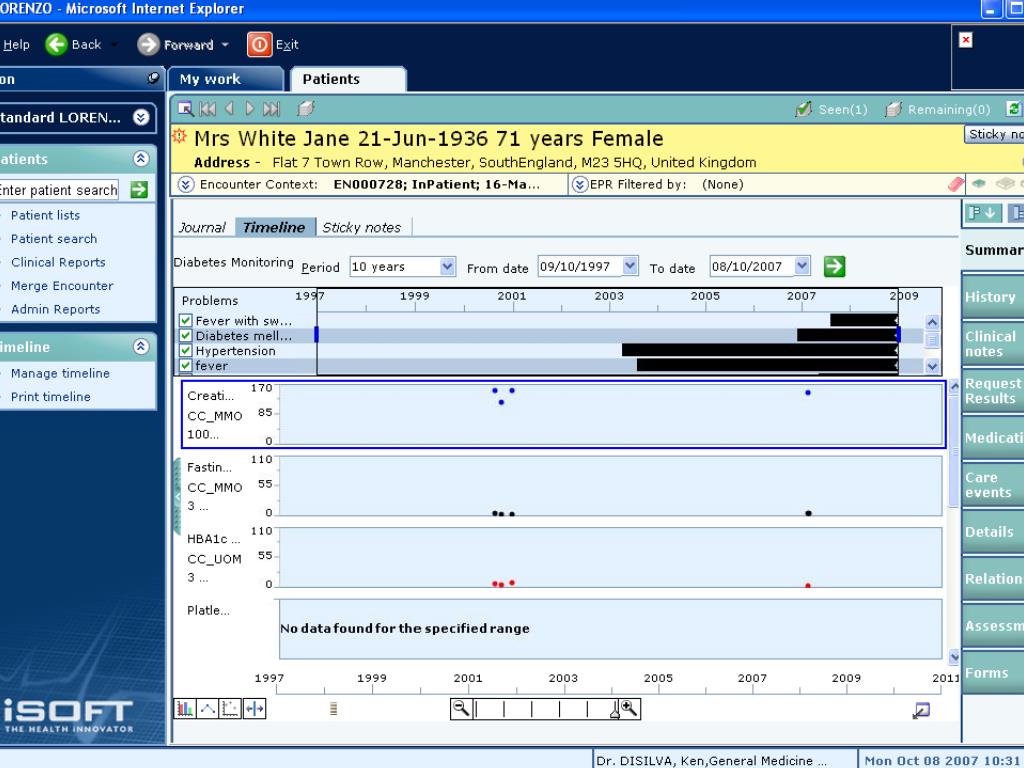Open Print timeline link
This screenshot has height=768, width=1024.
click(x=50, y=396)
